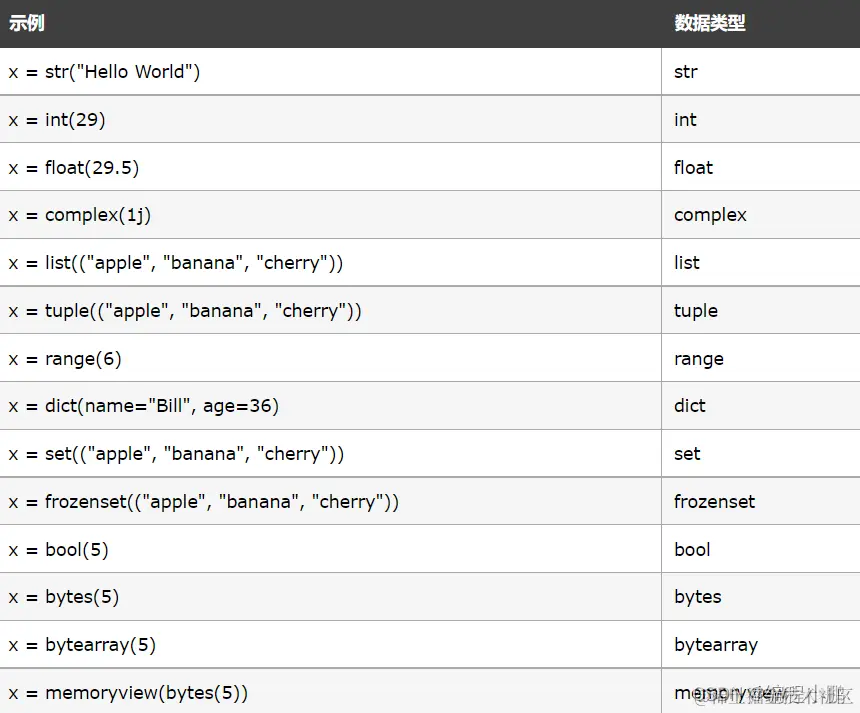
Task: Click the 示例 column header
Action: 27,23
